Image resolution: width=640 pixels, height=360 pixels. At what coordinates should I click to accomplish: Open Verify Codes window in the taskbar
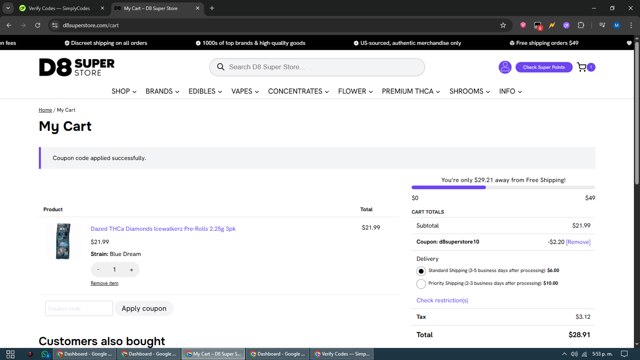click(x=342, y=354)
